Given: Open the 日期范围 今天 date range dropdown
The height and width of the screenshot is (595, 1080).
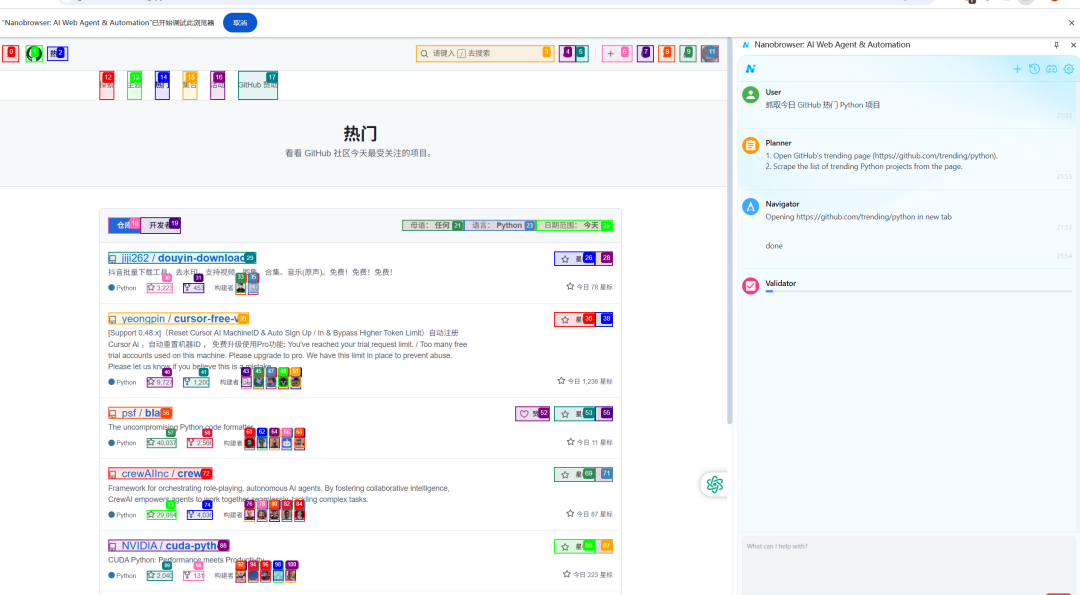Looking at the screenshot, I should click(574, 225).
